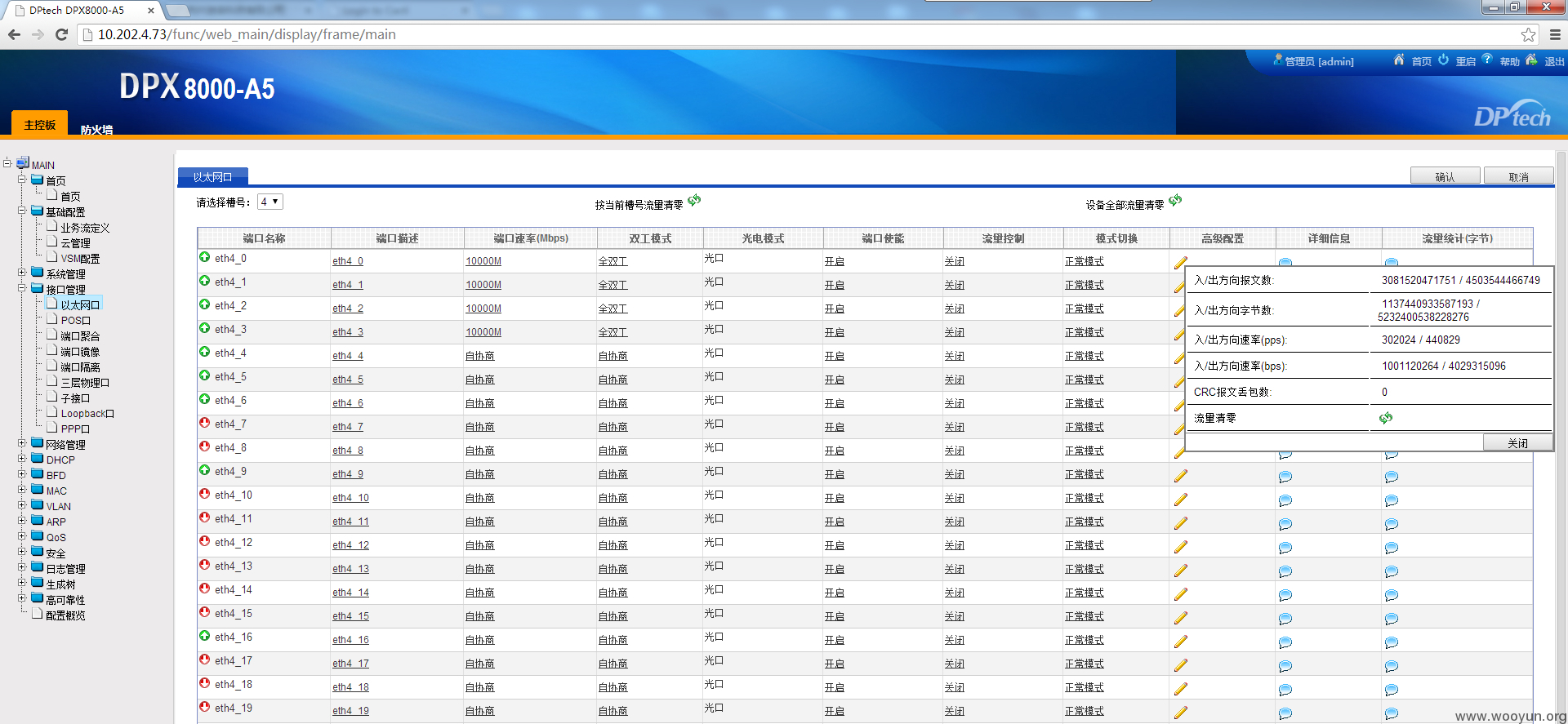Open advanced config pencil for eth4_9
The width and height of the screenshot is (1568, 724).
click(x=1181, y=476)
